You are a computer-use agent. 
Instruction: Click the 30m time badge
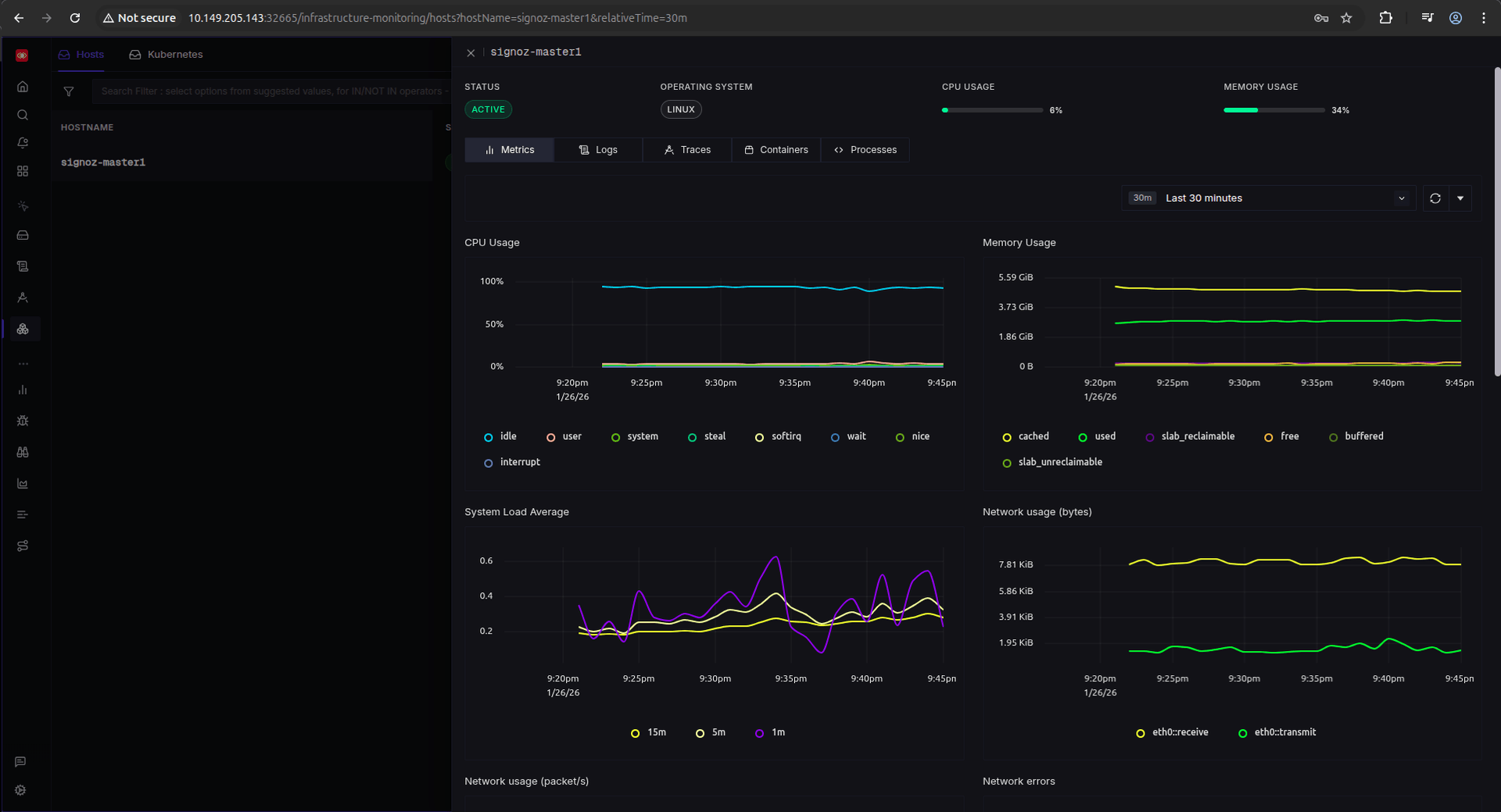1142,199
